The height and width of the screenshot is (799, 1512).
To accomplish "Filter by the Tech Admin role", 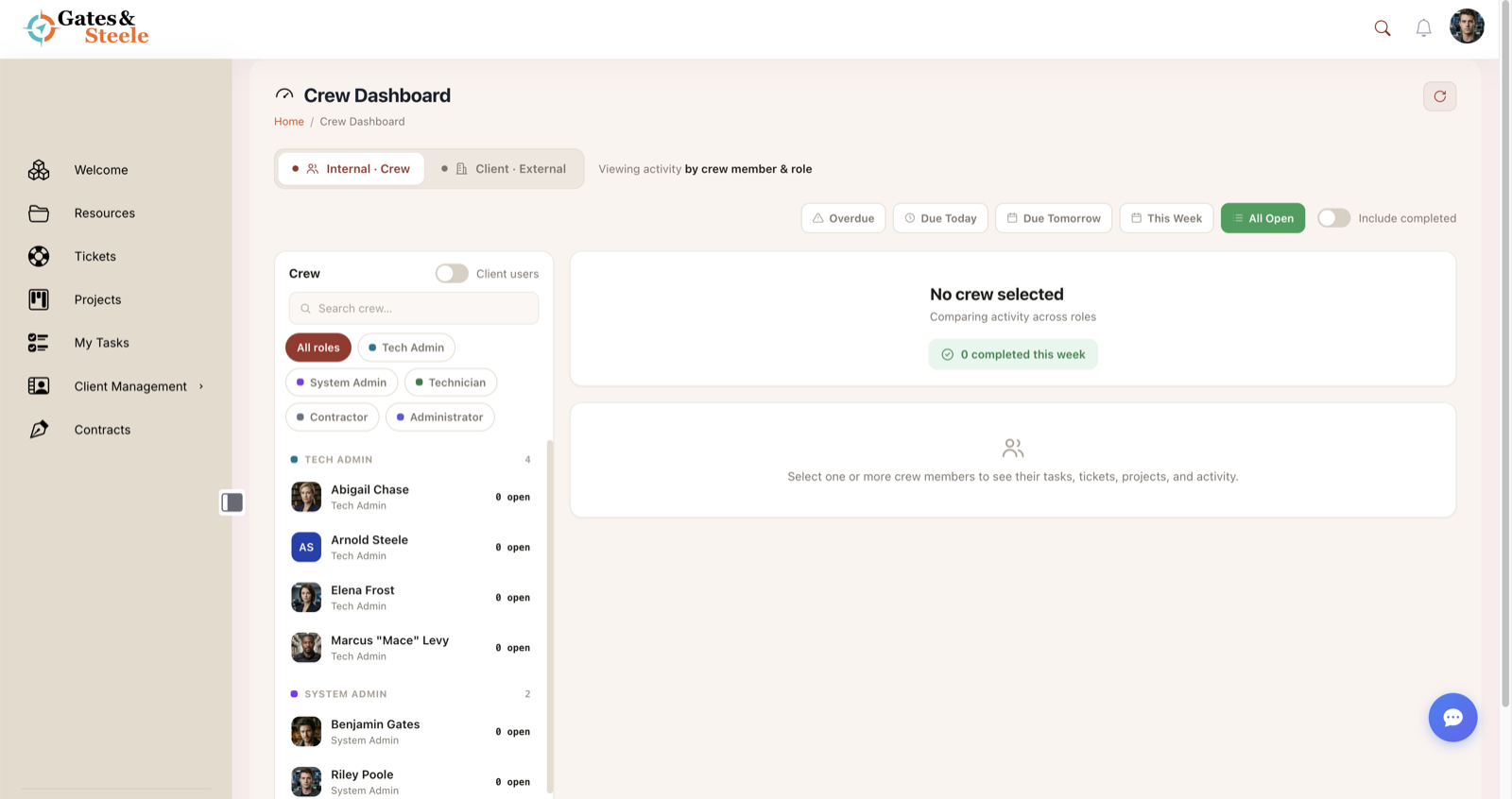I will click(406, 348).
